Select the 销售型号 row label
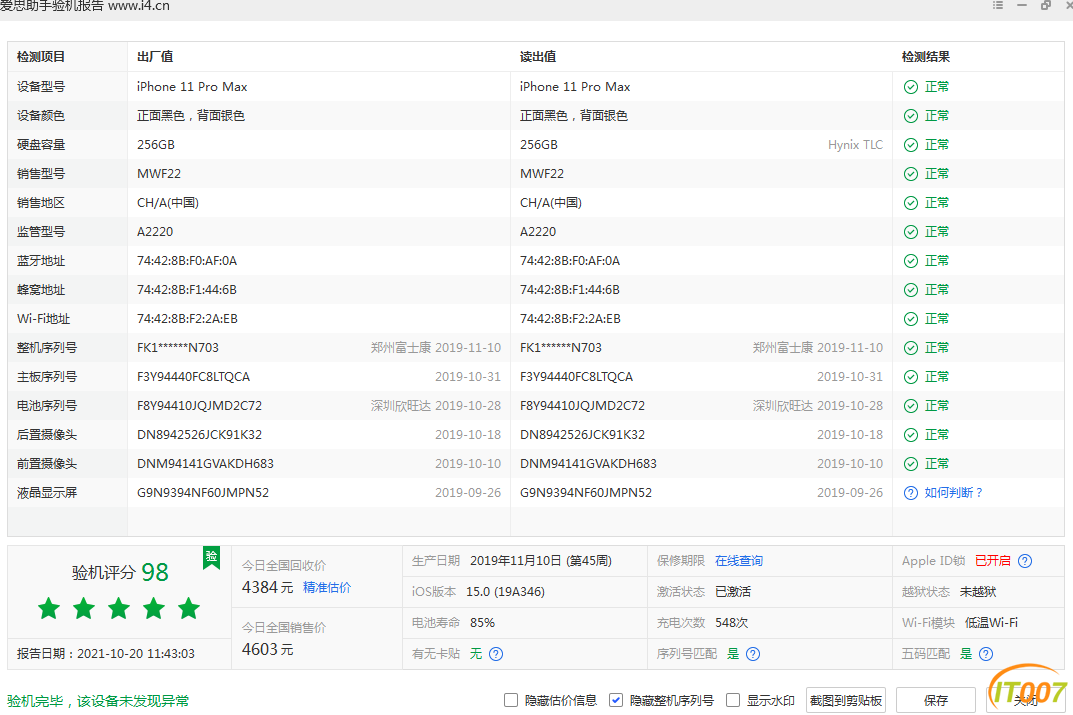1073x715 pixels. [x=41, y=174]
